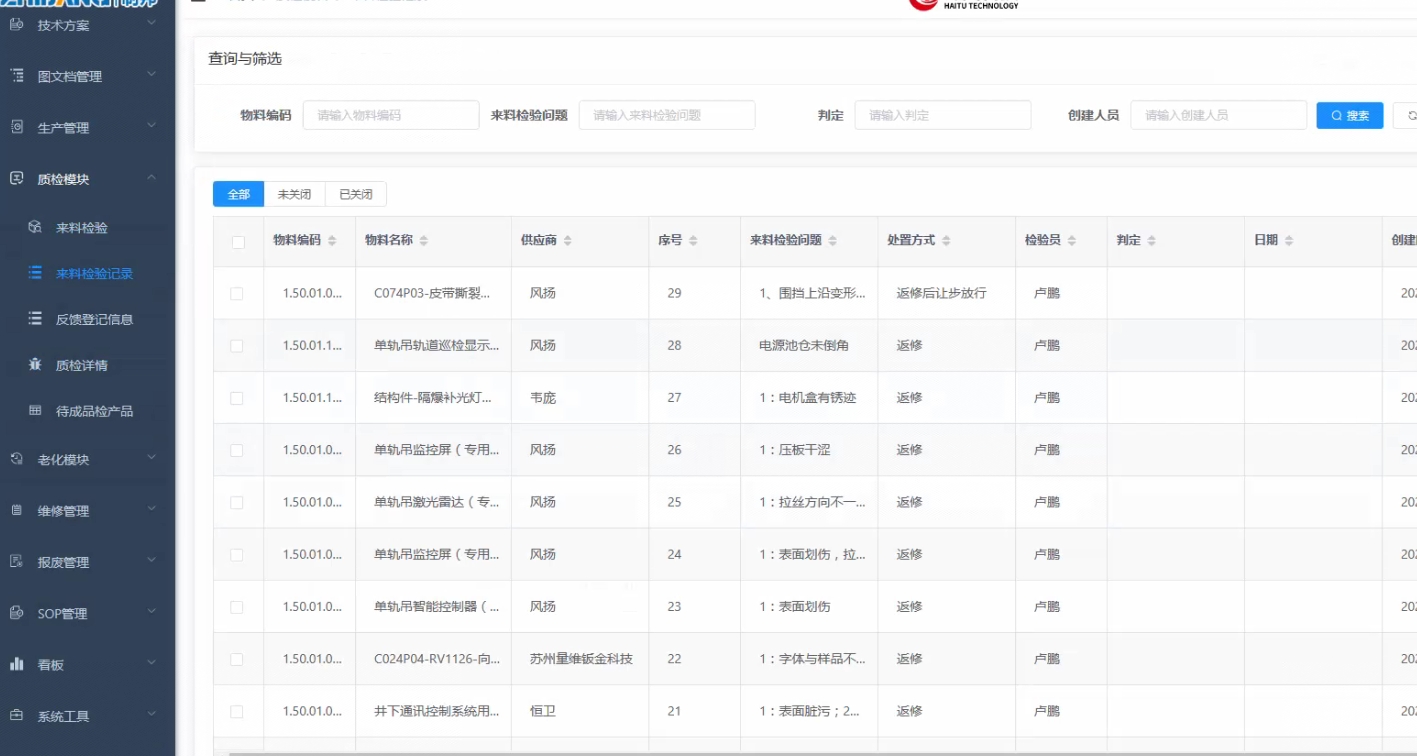Tick the select-all checkbox in table header

238,242
